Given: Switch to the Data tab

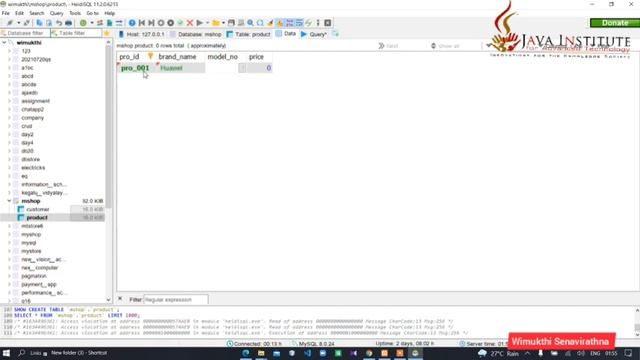Looking at the screenshot, I should pos(286,34).
